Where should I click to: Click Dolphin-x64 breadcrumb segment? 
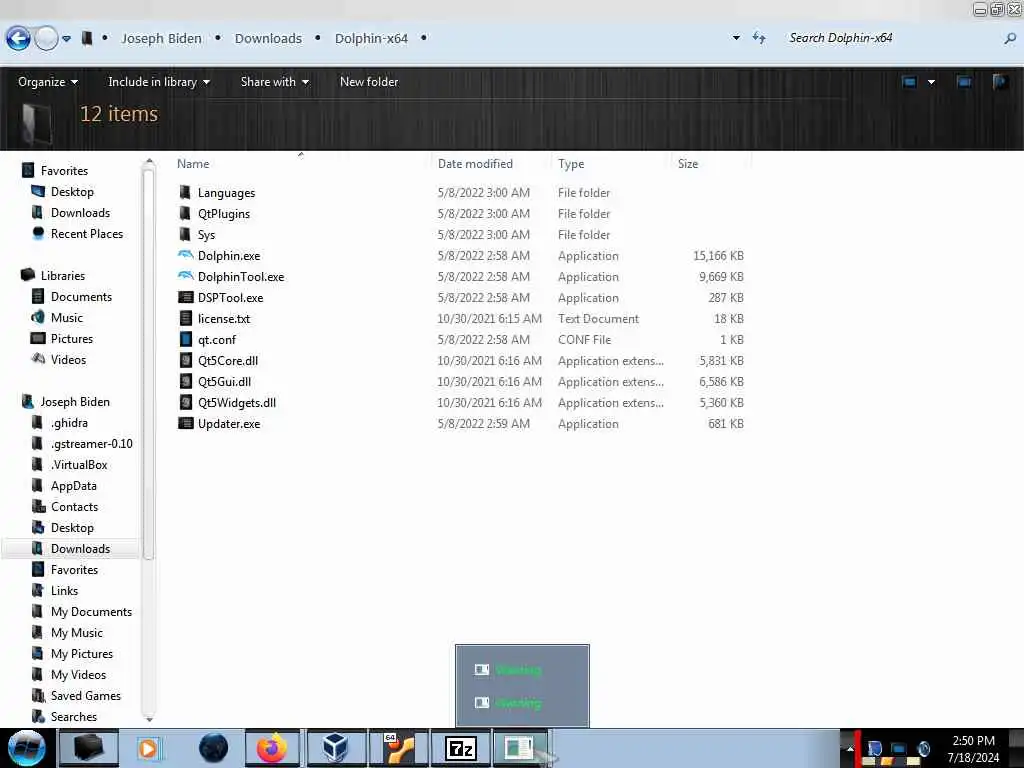371,39
